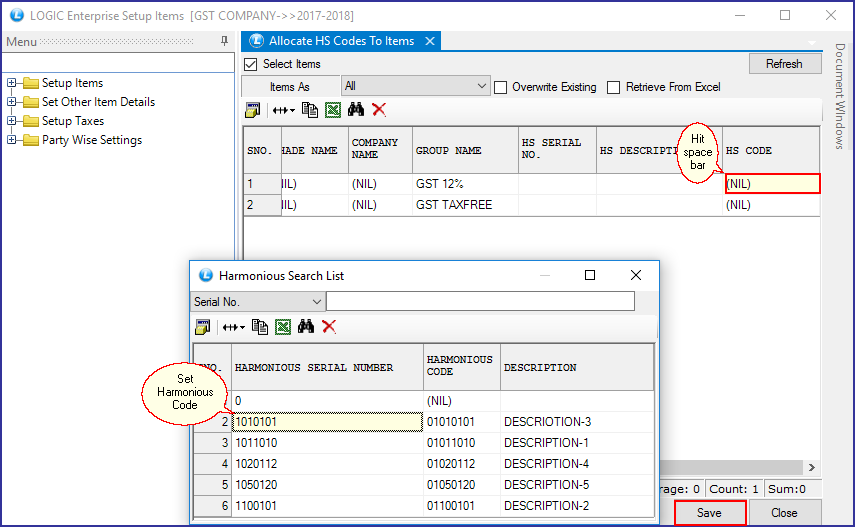Close the Allocate HS Codes To Items tab
The width and height of the screenshot is (855, 527).
click(x=429, y=41)
